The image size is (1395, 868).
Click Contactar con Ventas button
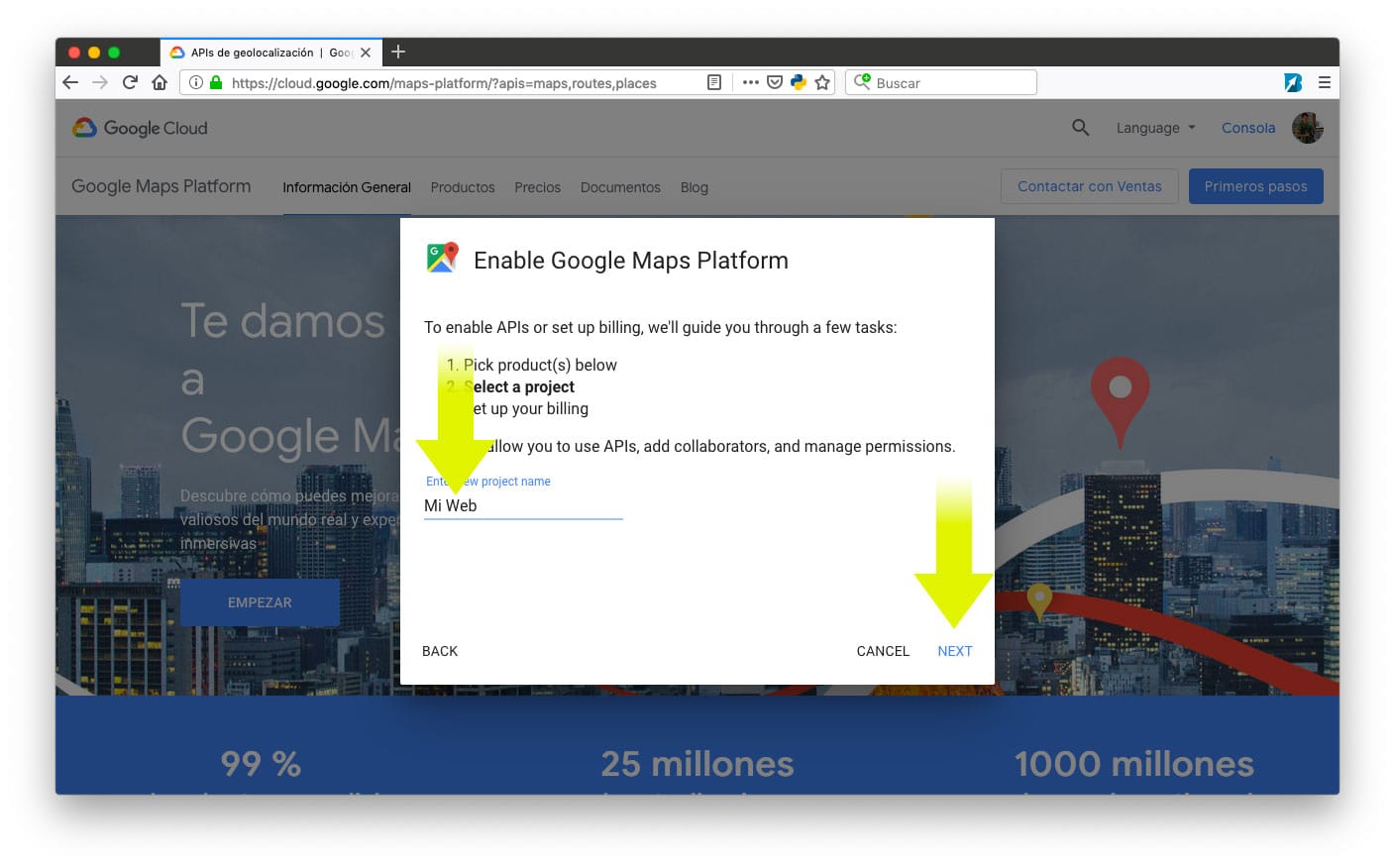1090,186
